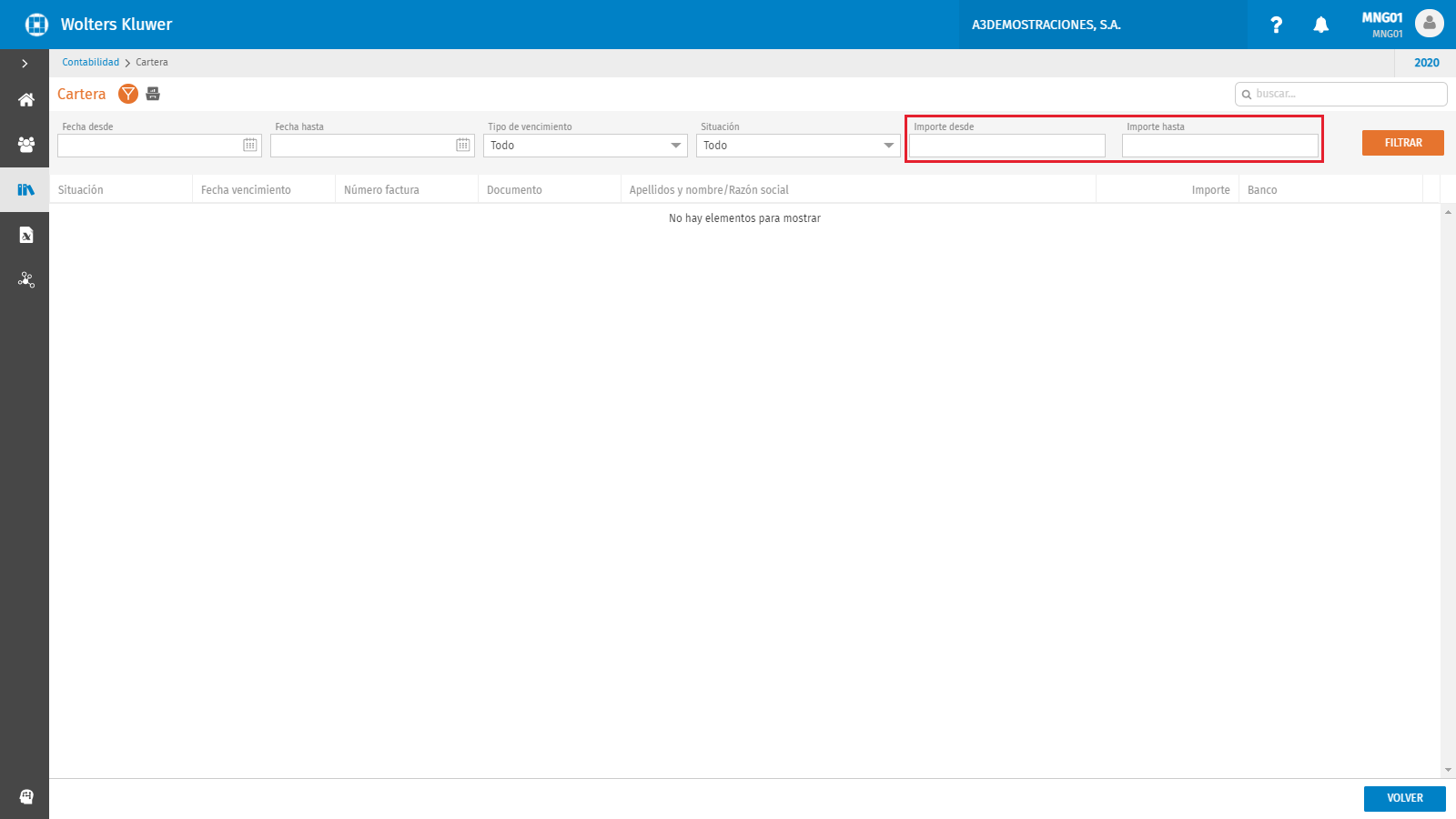
Task: Click the vertical scrollbar down arrow
Action: (1448, 770)
